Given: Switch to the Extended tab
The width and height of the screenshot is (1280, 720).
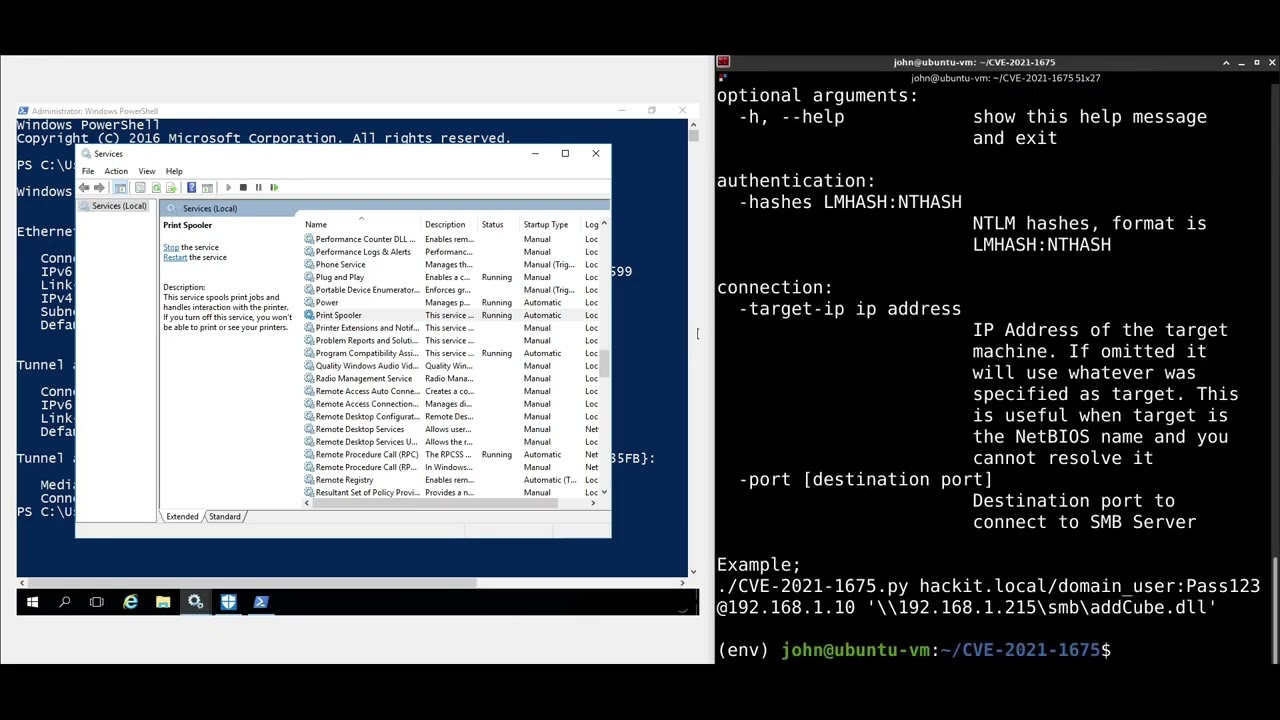Looking at the screenshot, I should (182, 517).
